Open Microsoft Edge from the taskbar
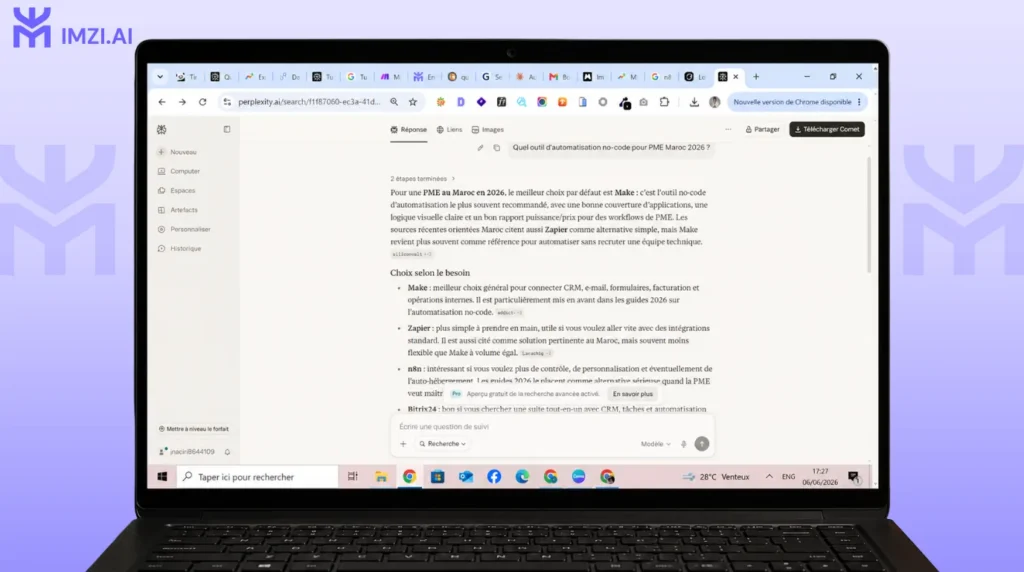This screenshot has width=1024, height=572. (x=522, y=477)
